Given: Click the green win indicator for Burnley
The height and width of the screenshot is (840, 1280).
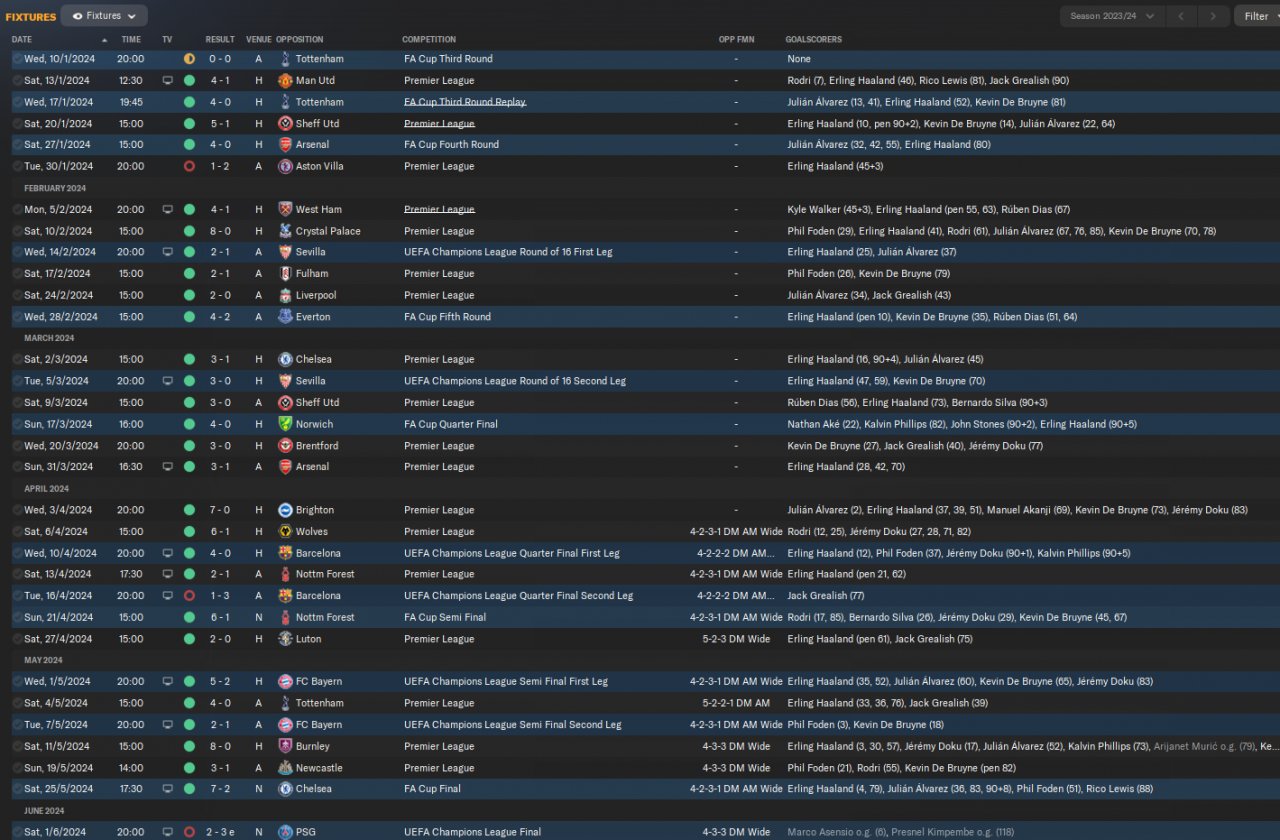Looking at the screenshot, I should click(x=189, y=746).
